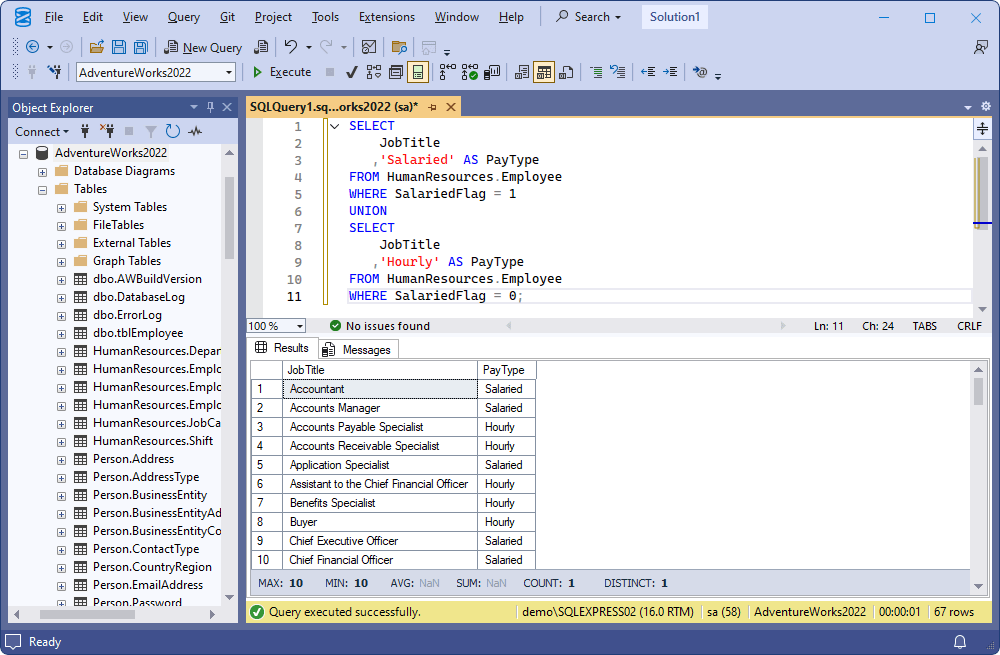This screenshot has width=1000, height=655.
Task: Click the Object Explorer vertical scrollbar thumb
Action: (x=230, y=218)
